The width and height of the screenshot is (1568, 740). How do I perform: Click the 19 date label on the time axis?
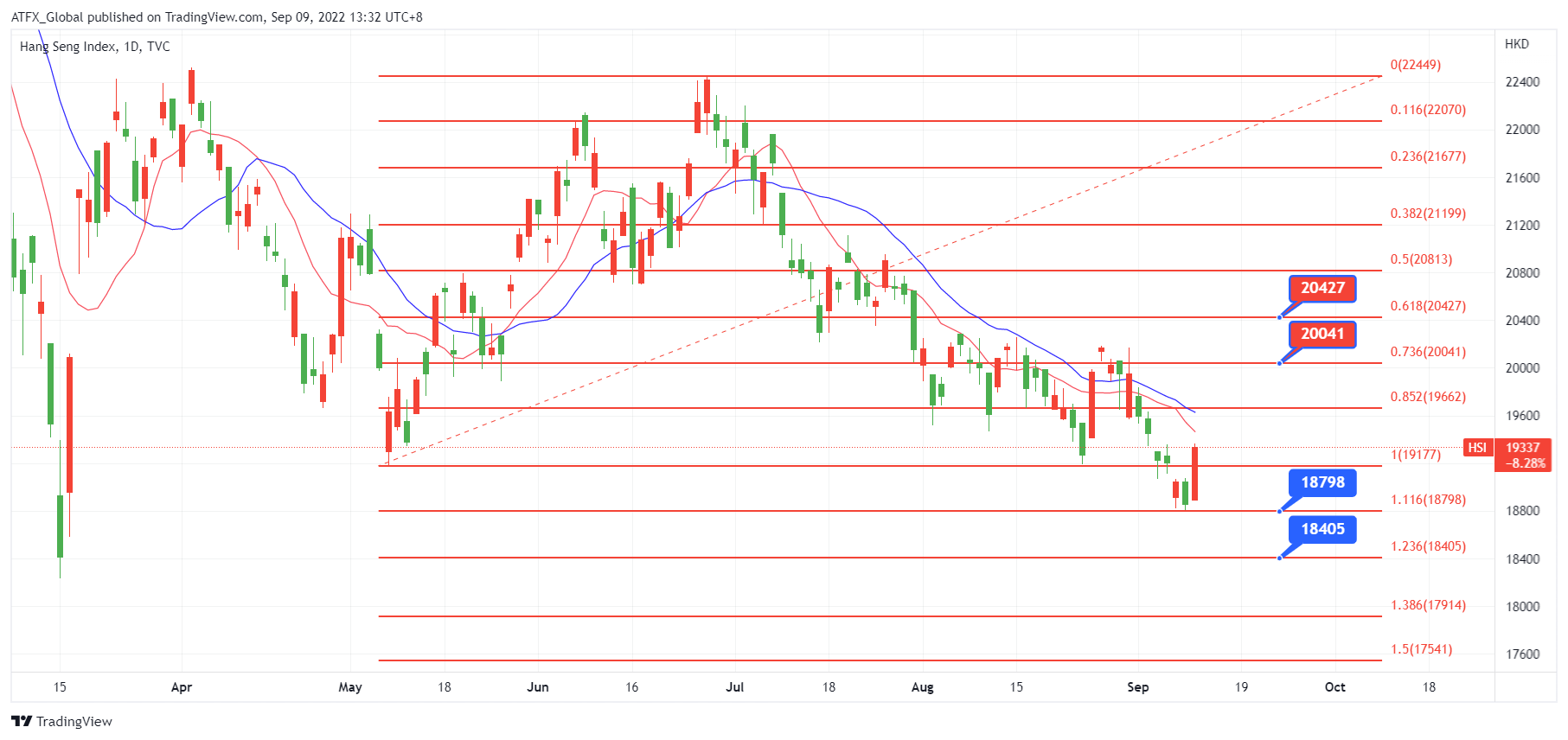(1241, 687)
